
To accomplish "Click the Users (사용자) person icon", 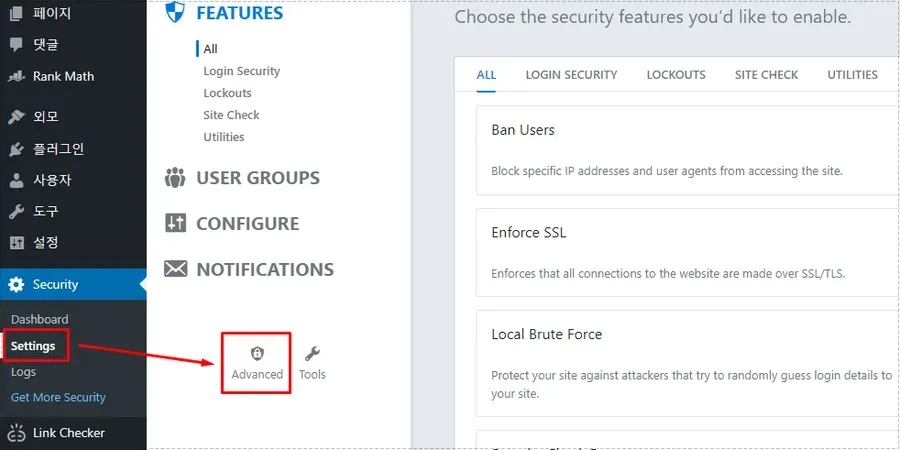I will pyautogui.click(x=17, y=181).
